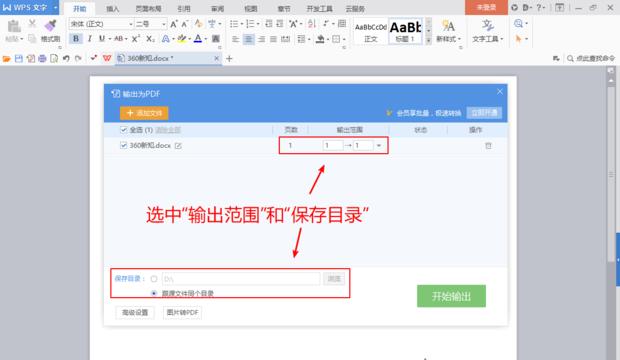Image resolution: width=620 pixels, height=360 pixels.
Task: Click the font color A swatch
Action: (198, 38)
